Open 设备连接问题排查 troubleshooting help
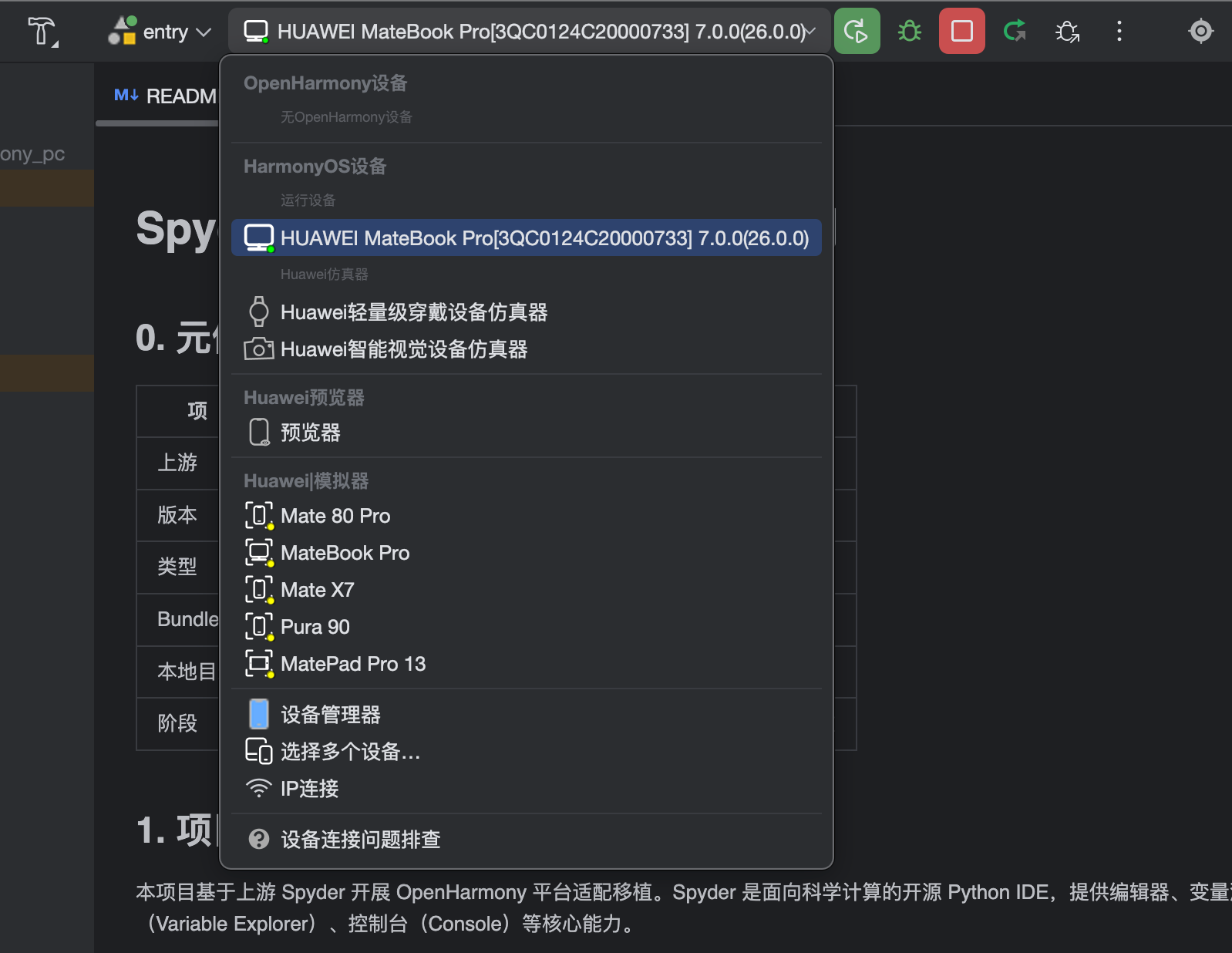The width and height of the screenshot is (1232, 953). (x=527, y=840)
